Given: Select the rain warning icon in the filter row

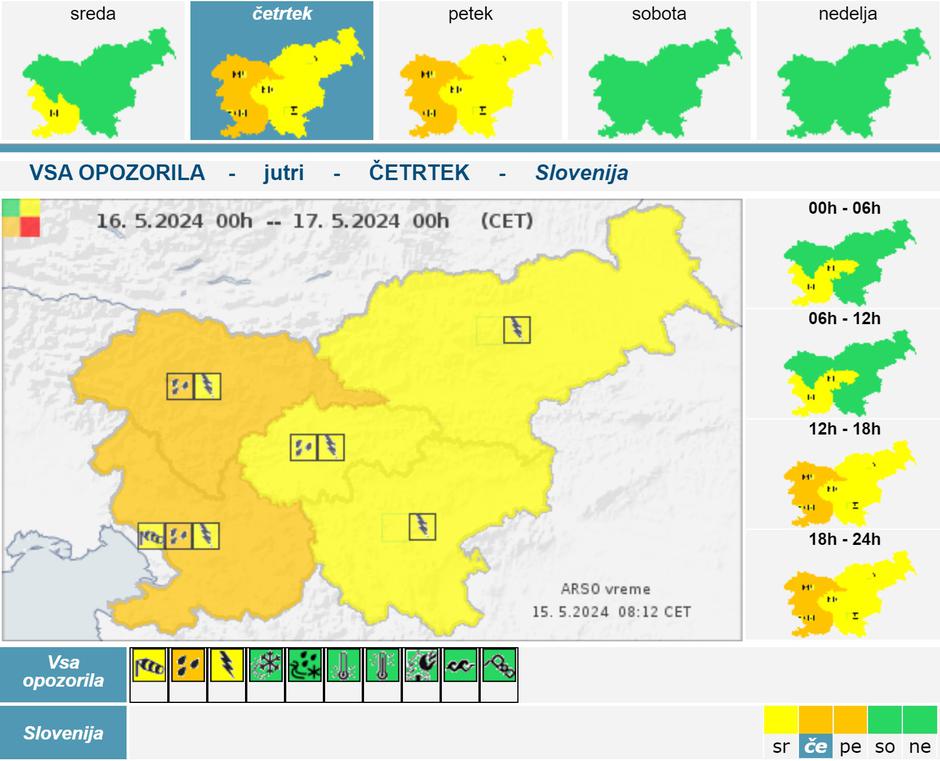Looking at the screenshot, I should click(188, 665).
